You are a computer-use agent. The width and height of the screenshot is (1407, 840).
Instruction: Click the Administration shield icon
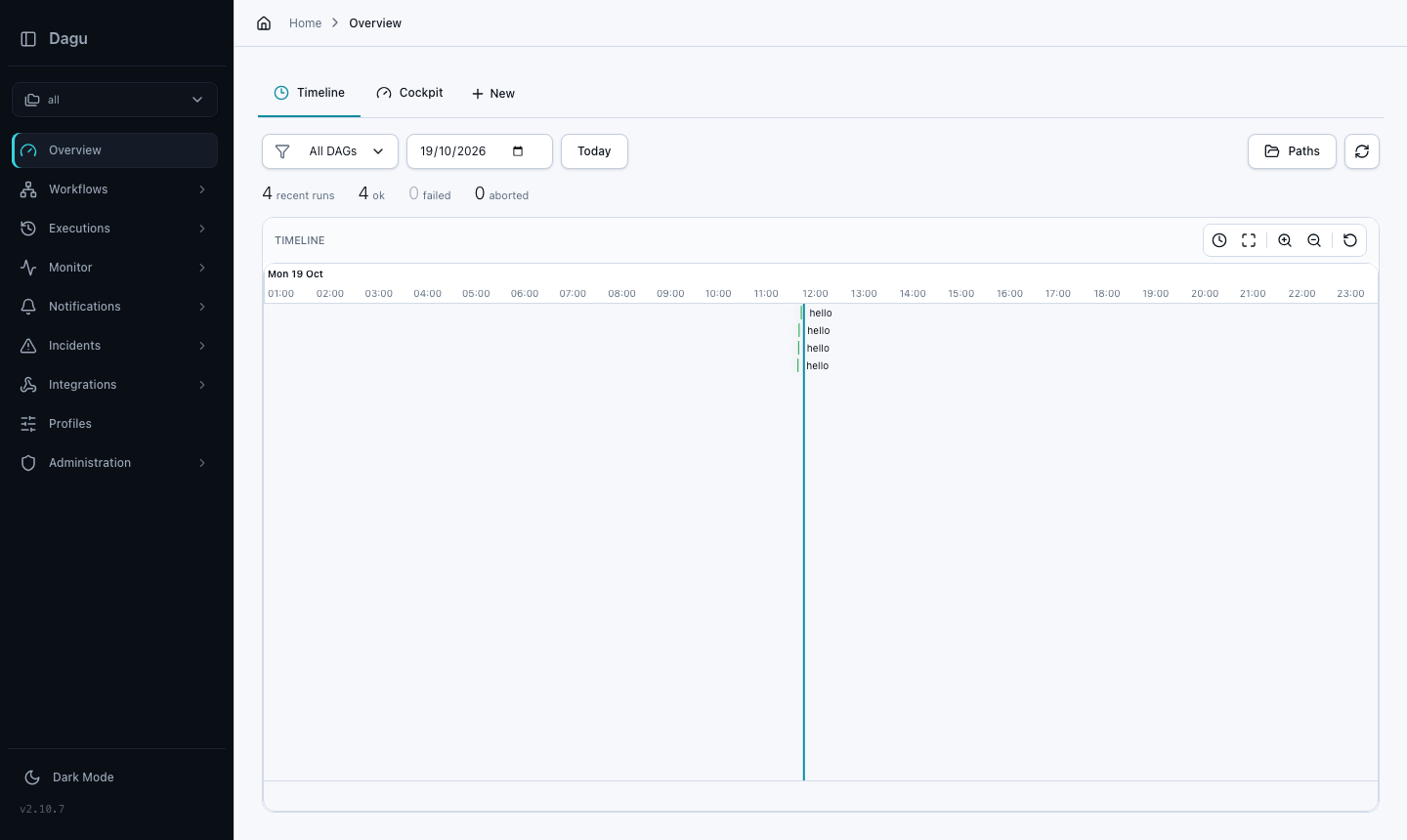click(x=28, y=463)
